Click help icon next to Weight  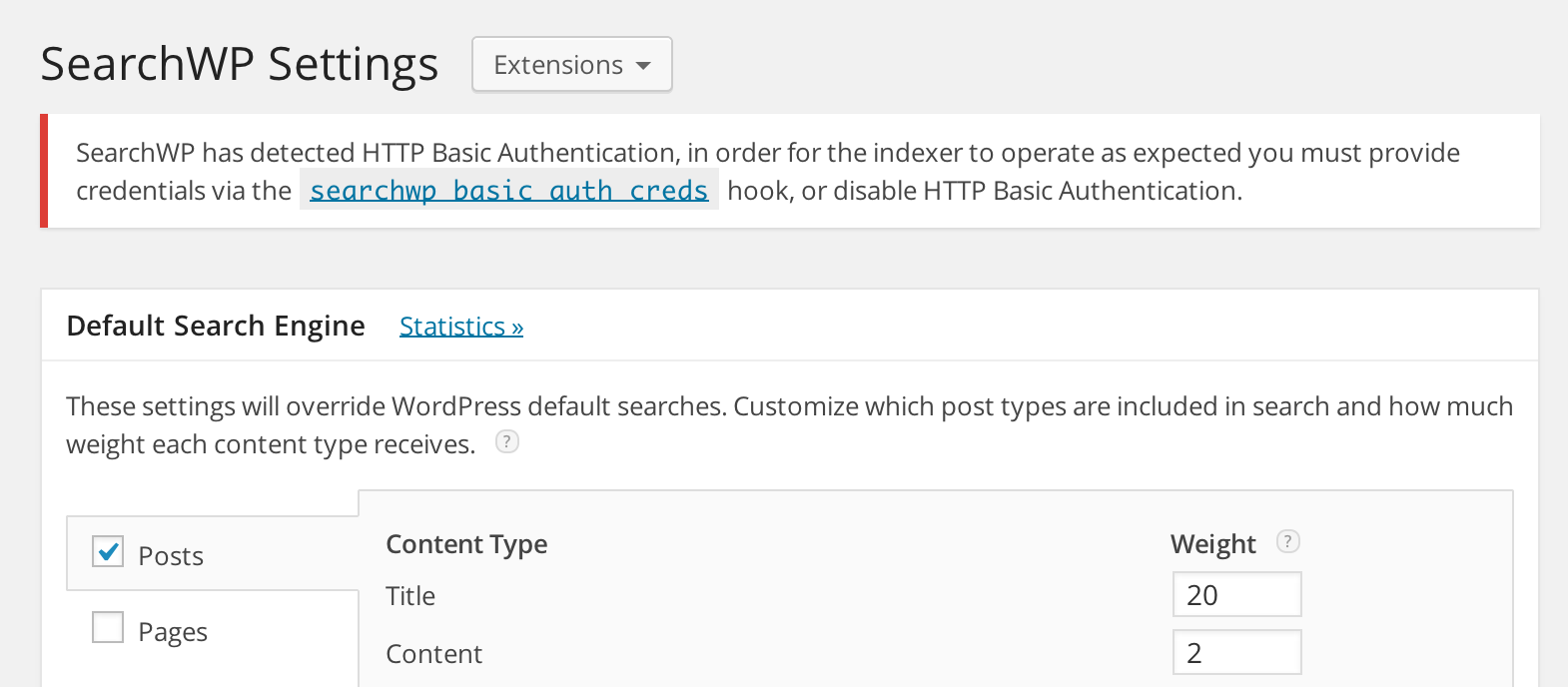[1288, 541]
